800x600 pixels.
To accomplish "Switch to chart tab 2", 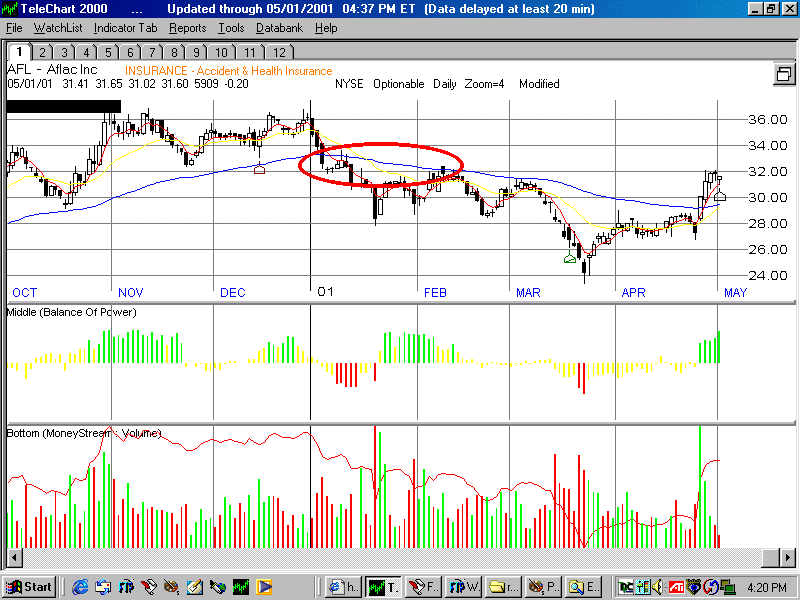I will pyautogui.click(x=42, y=53).
